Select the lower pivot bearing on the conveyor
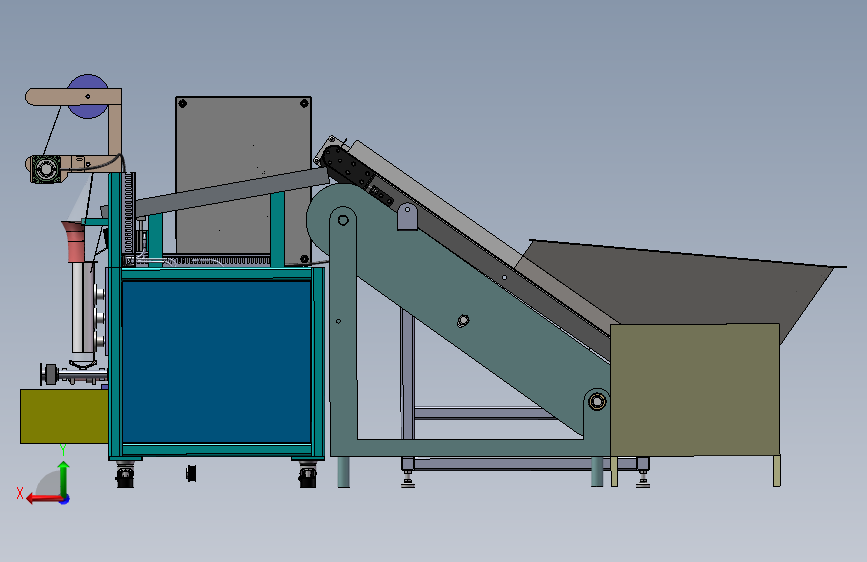The width and height of the screenshot is (867, 562). click(597, 401)
